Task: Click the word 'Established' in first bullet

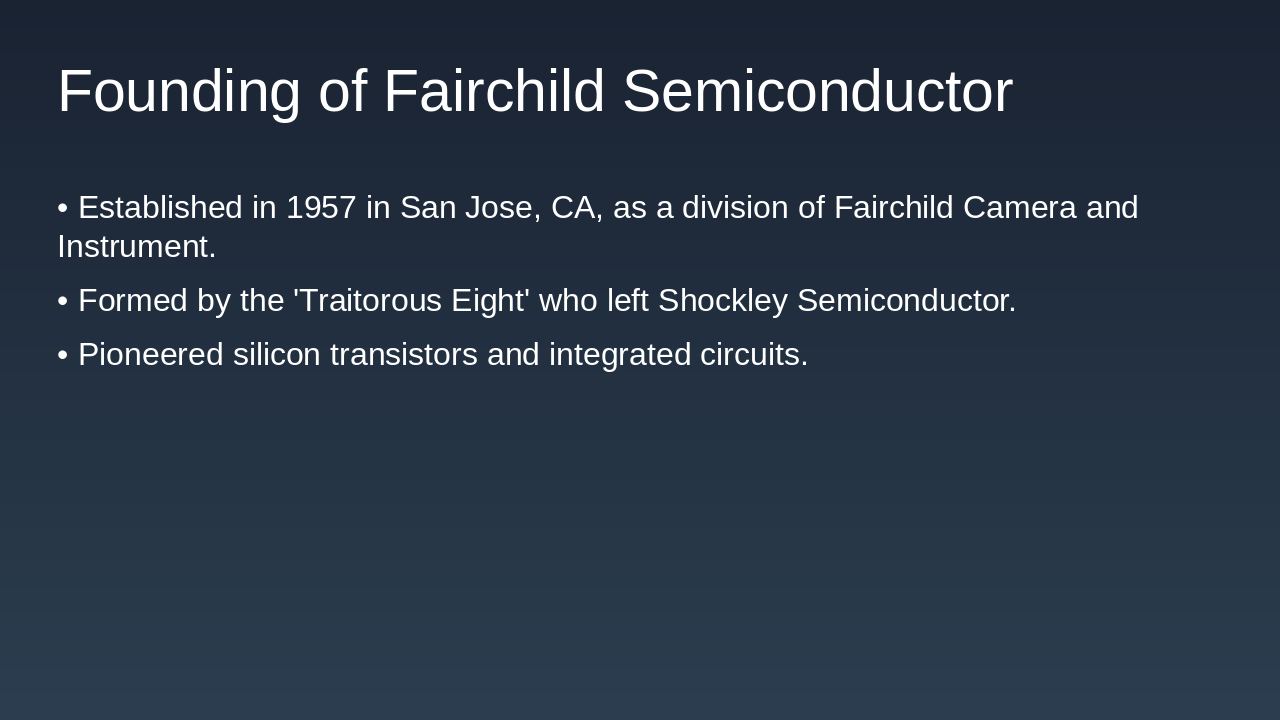Action: [160, 208]
